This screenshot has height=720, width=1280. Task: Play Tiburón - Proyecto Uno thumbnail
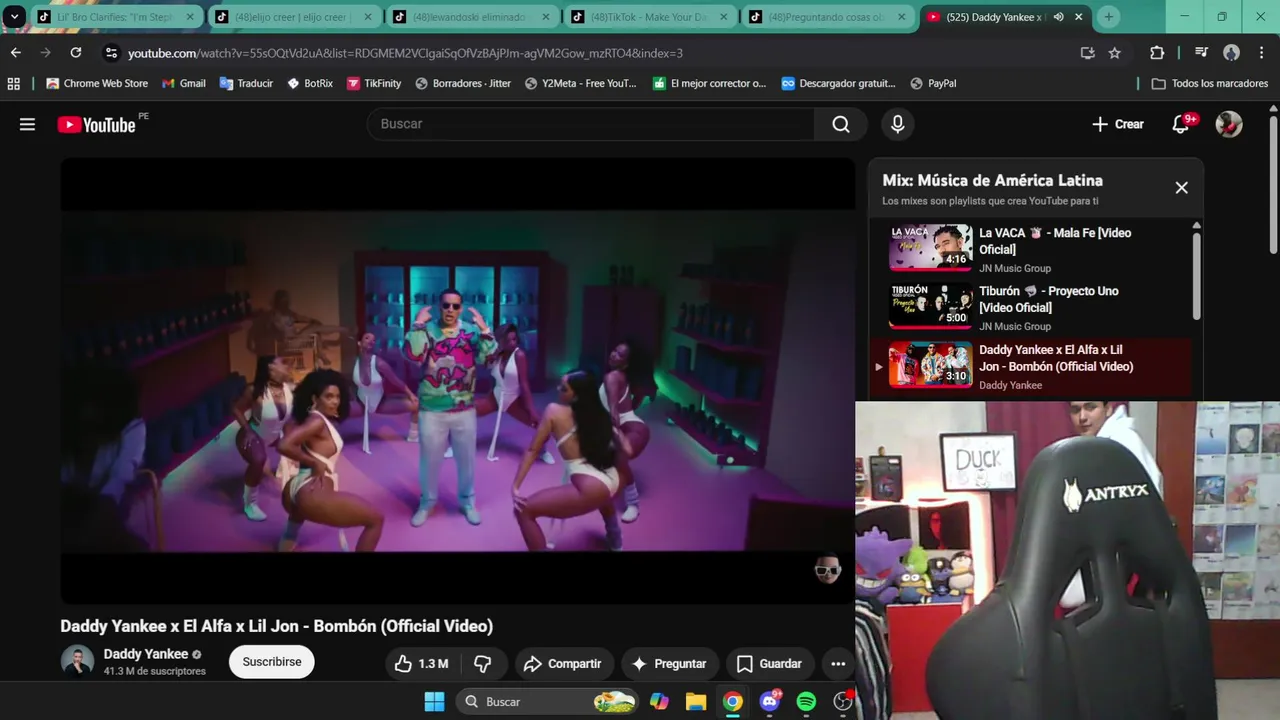tap(930, 306)
